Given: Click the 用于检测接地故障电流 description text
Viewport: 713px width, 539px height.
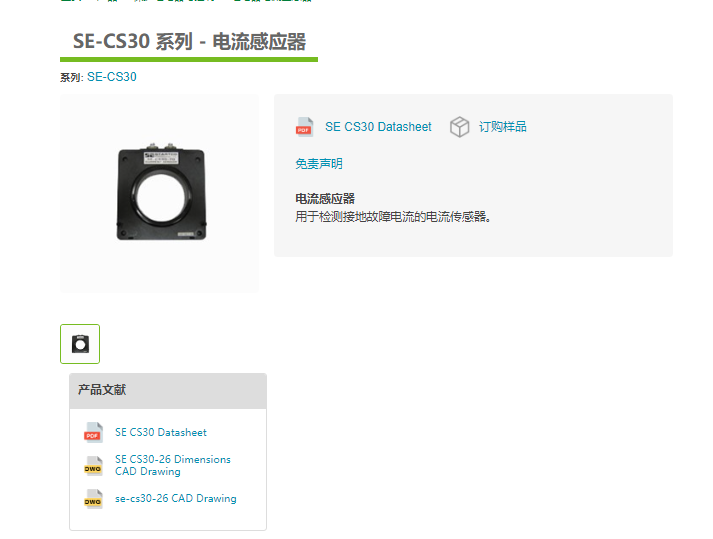Looking at the screenshot, I should point(393,217).
